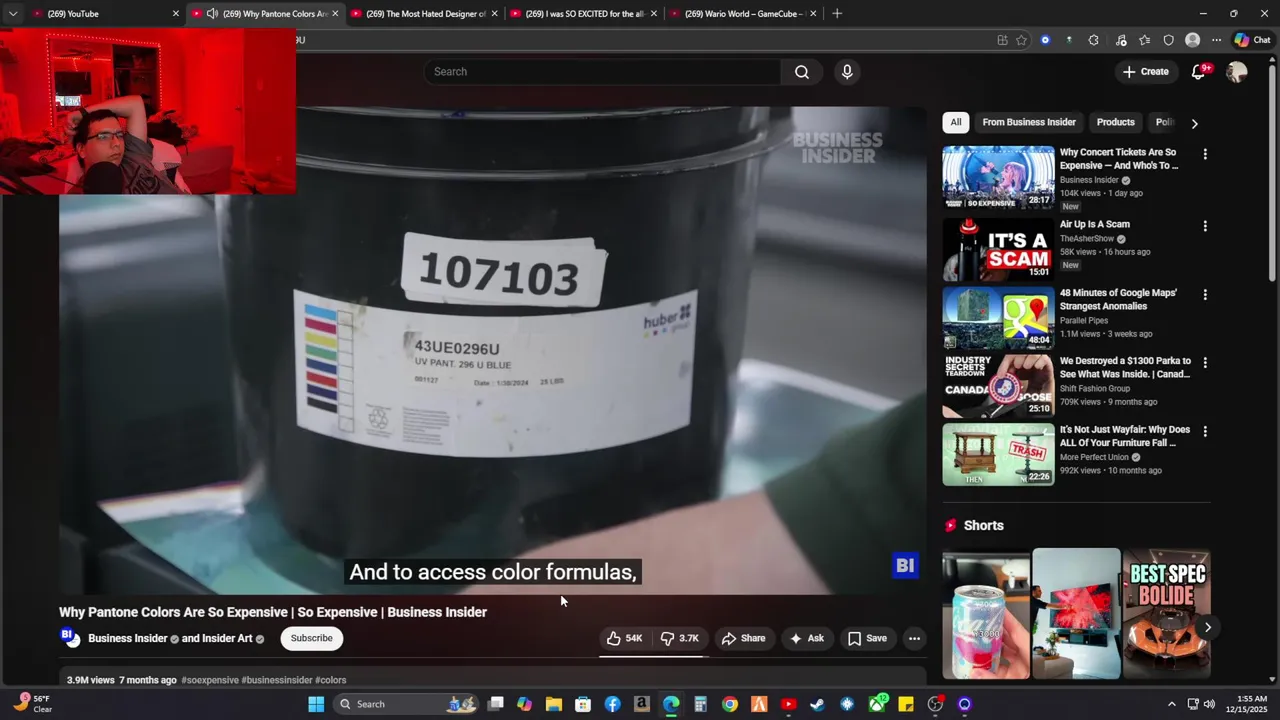Show more filter chips with right arrow
1280x720 pixels.
point(1194,123)
